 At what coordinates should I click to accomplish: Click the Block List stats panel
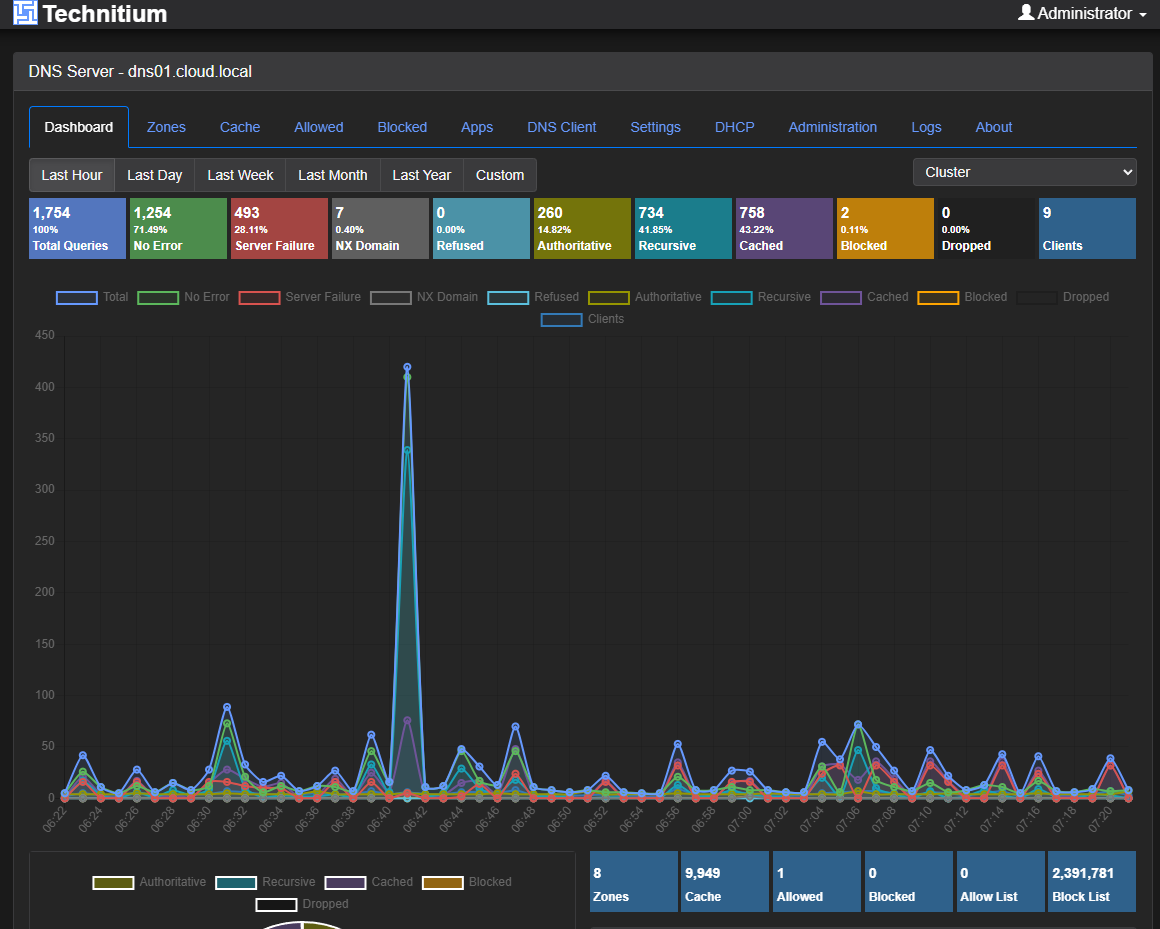(1092, 881)
